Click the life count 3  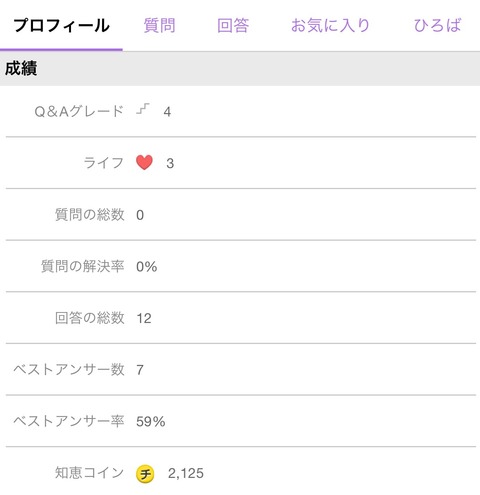point(170,163)
